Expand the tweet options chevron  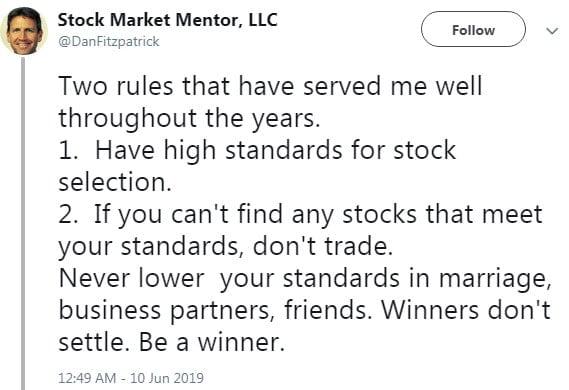coord(552,31)
